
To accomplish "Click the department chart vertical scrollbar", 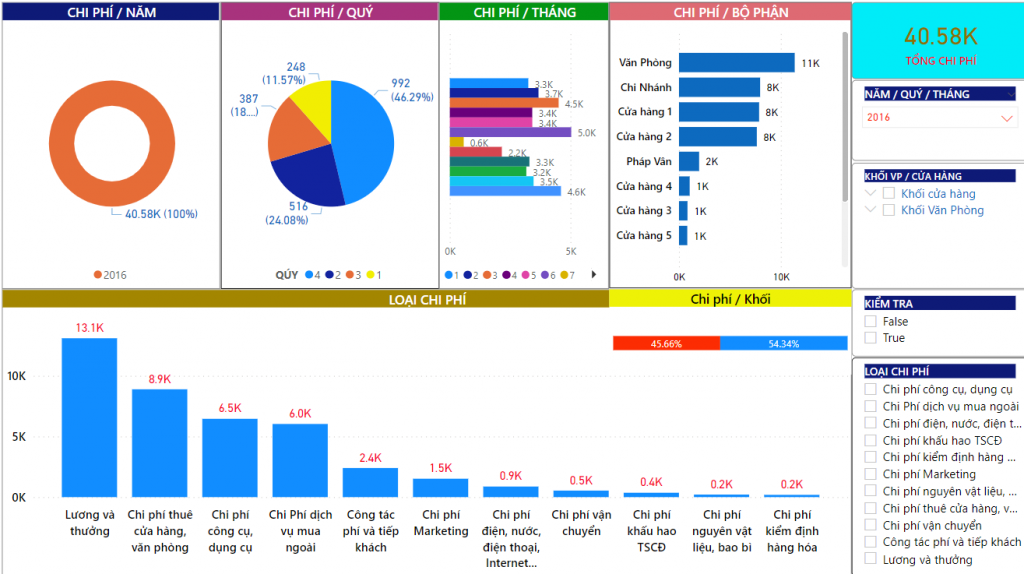I will 845,116.
